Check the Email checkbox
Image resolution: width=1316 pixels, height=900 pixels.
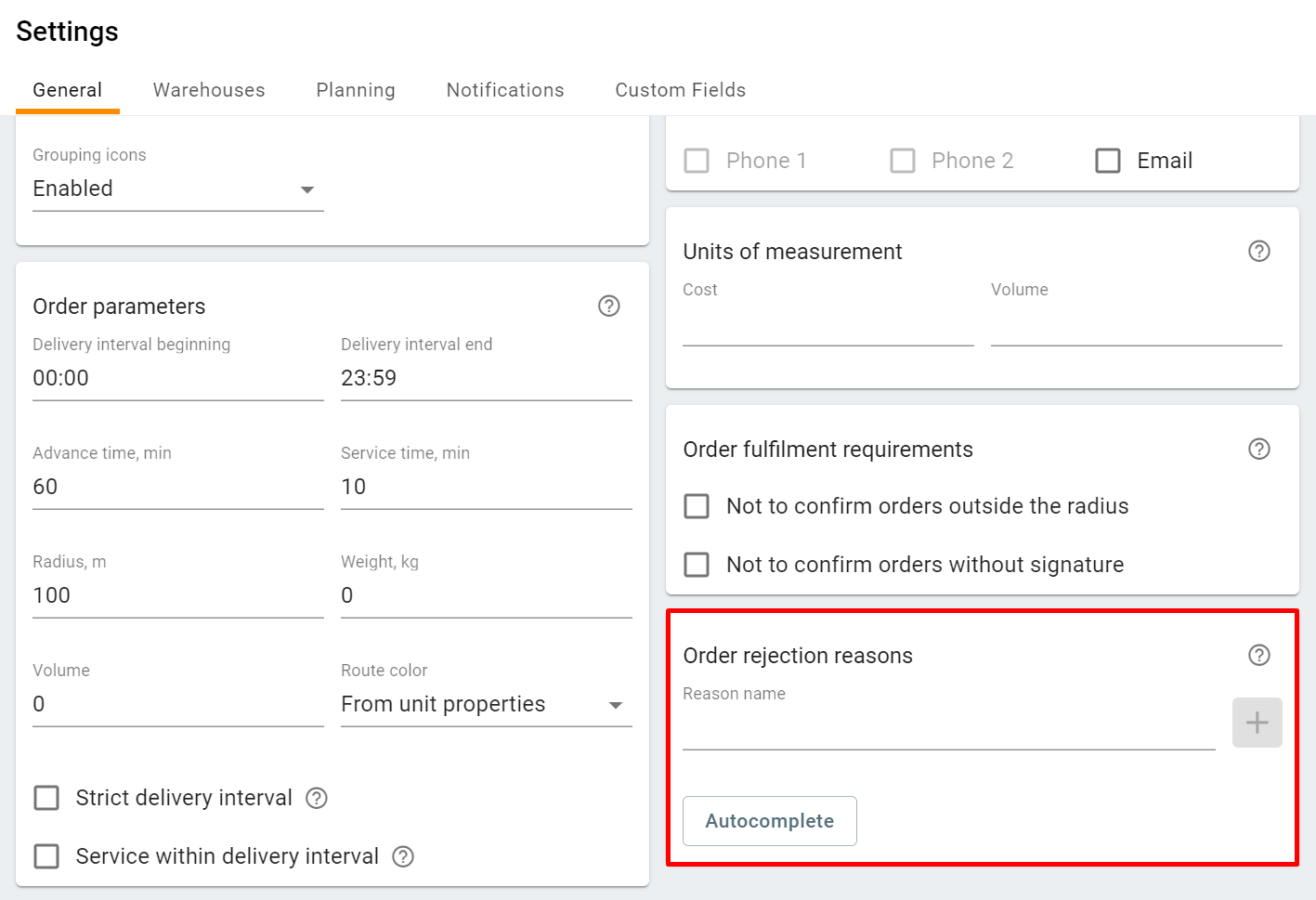(x=1108, y=161)
